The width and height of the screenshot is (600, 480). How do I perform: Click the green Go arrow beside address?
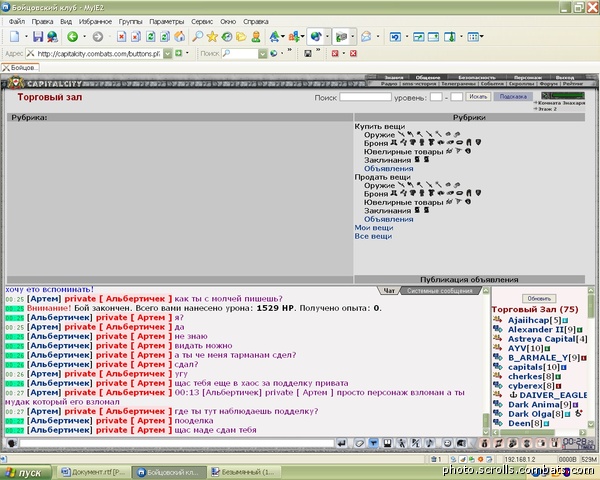click(179, 54)
